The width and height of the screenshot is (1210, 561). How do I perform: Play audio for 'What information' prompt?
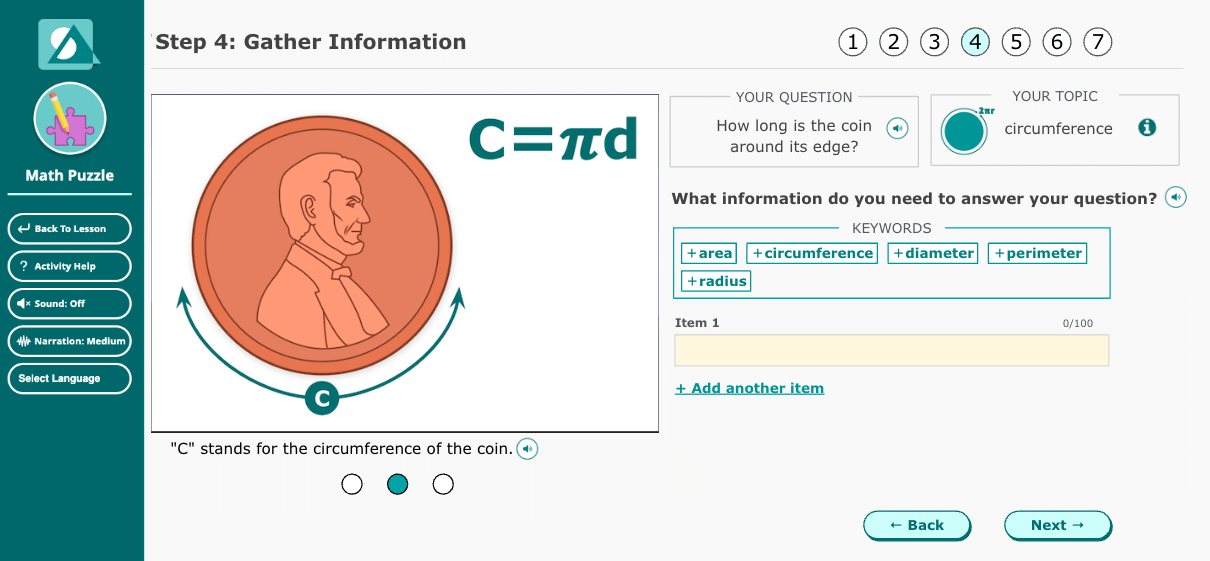tap(1176, 198)
